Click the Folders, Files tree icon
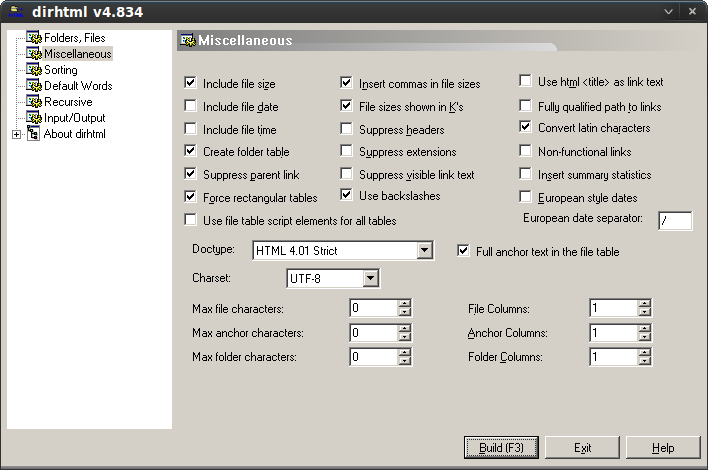The image size is (708, 470). pyautogui.click(x=34, y=38)
